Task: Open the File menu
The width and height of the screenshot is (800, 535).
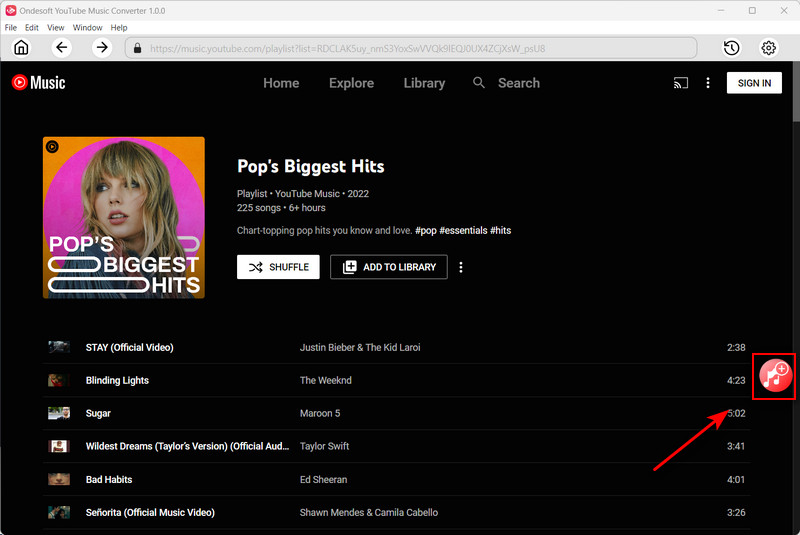Action: (x=11, y=28)
